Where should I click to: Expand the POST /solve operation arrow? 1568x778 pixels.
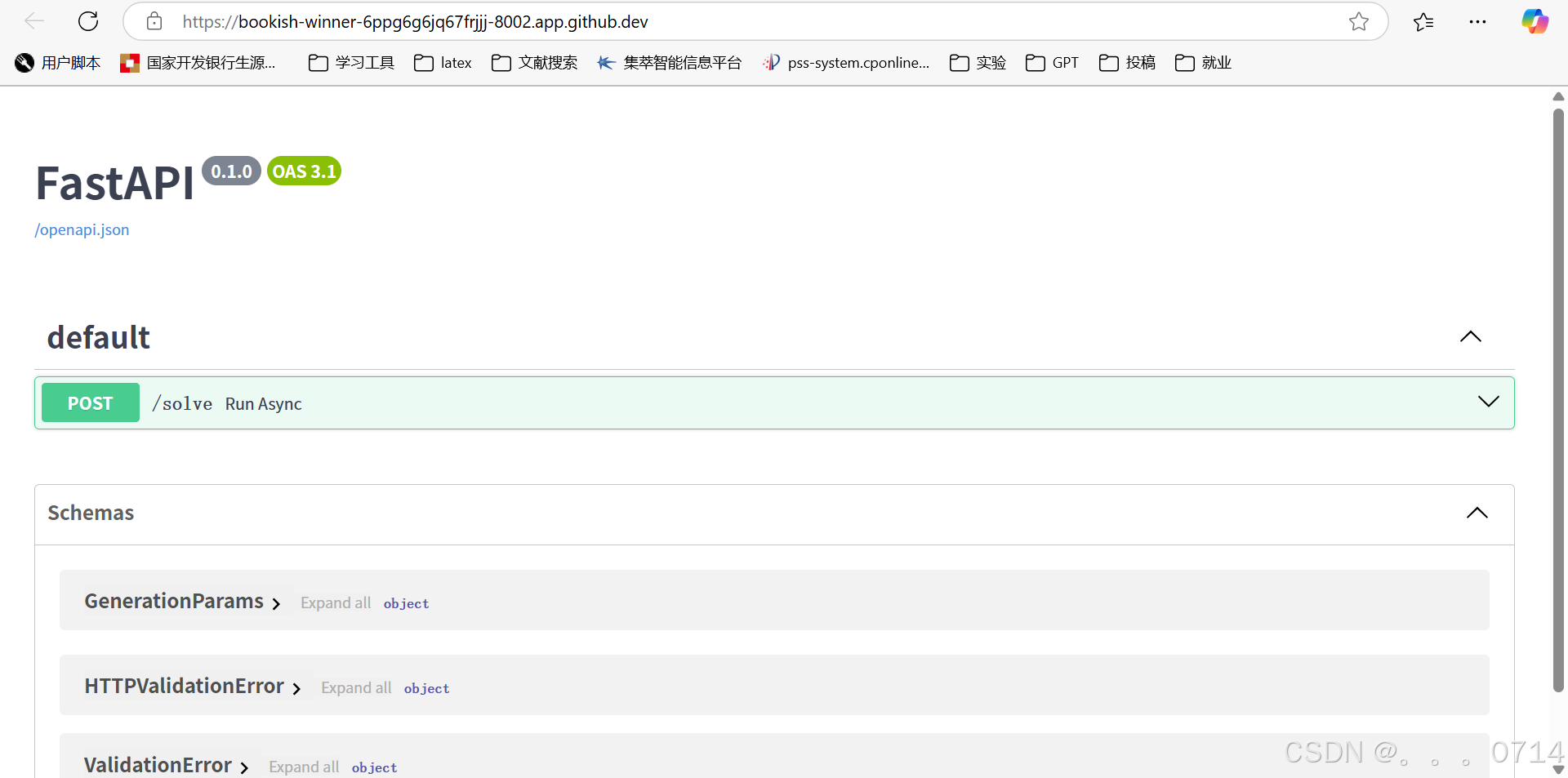pyautogui.click(x=1488, y=401)
